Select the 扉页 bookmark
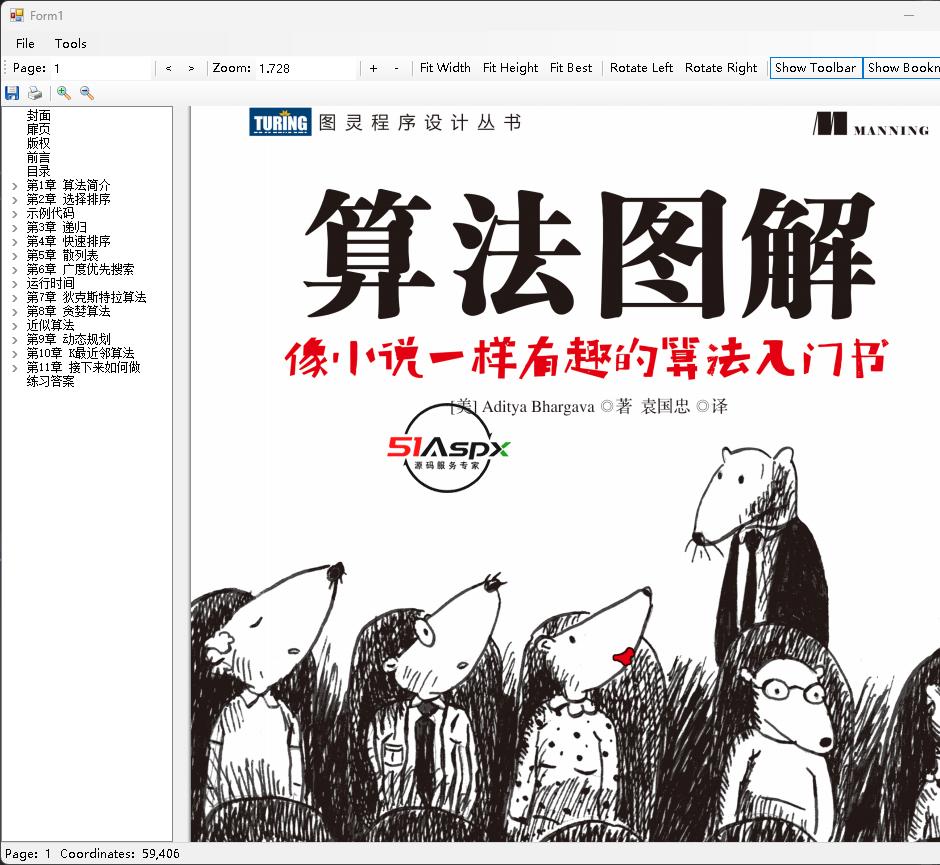This screenshot has width=940, height=865. (x=38, y=129)
